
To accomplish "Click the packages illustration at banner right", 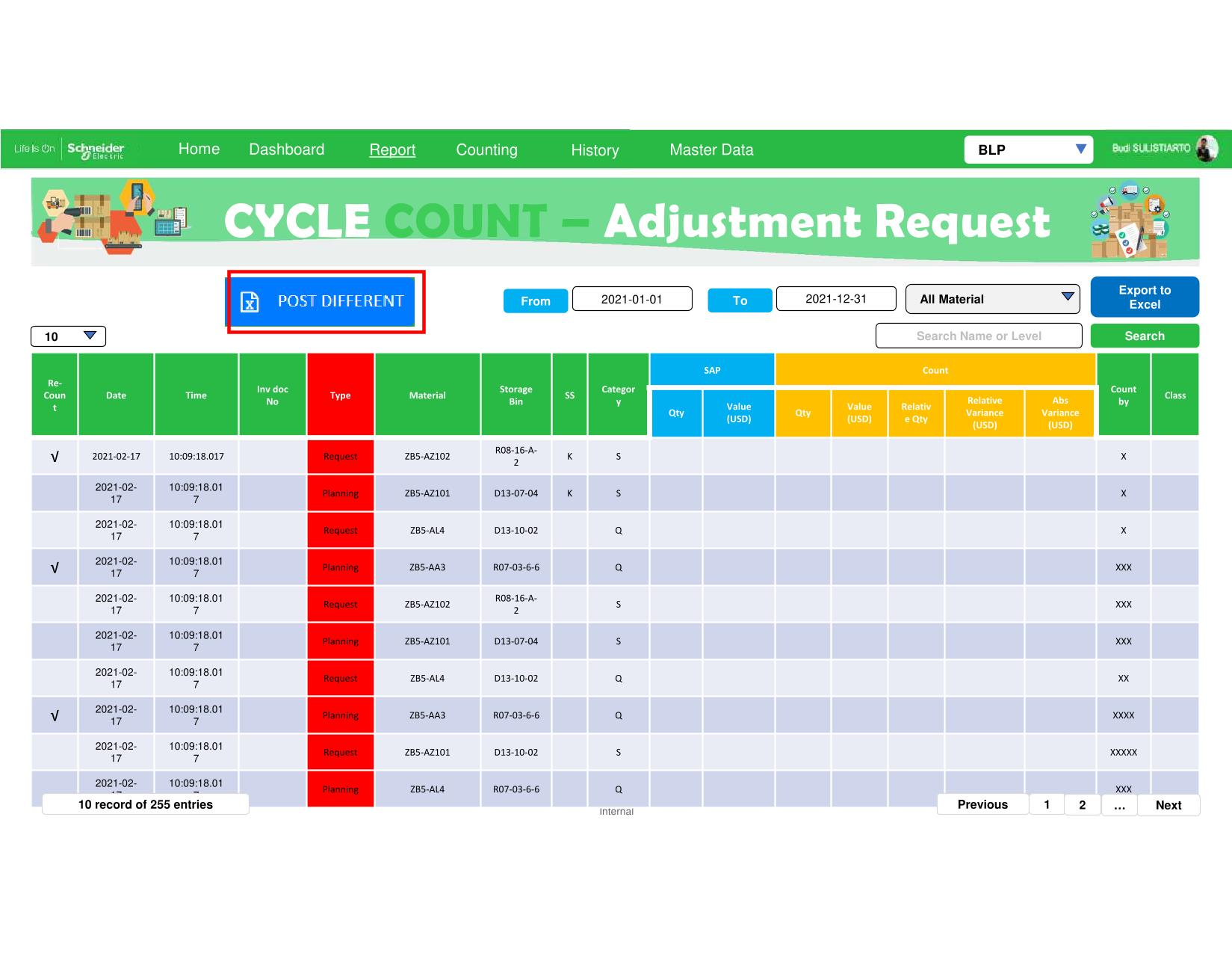I will tap(1130, 220).
